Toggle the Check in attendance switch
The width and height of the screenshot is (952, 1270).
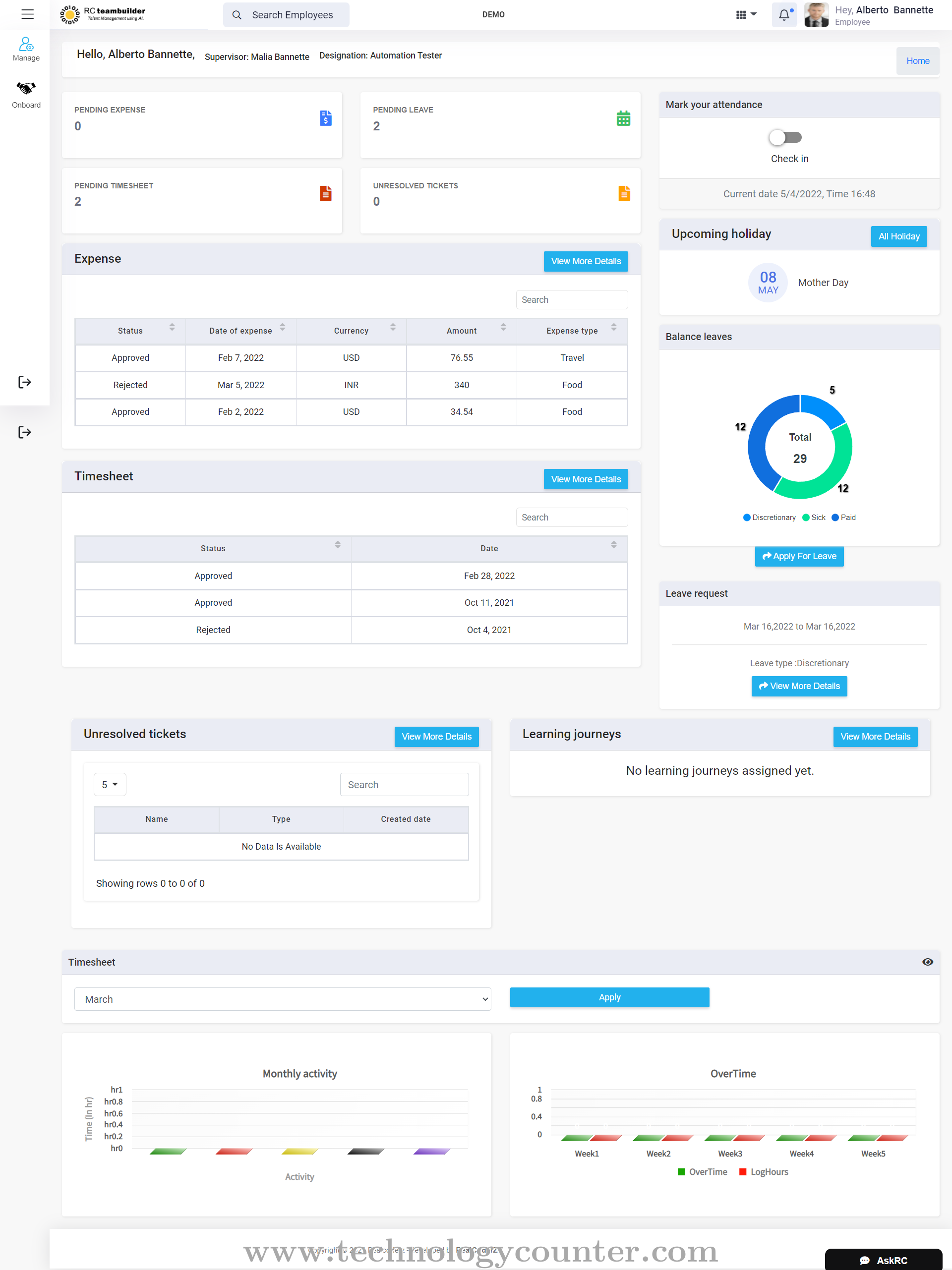click(785, 137)
